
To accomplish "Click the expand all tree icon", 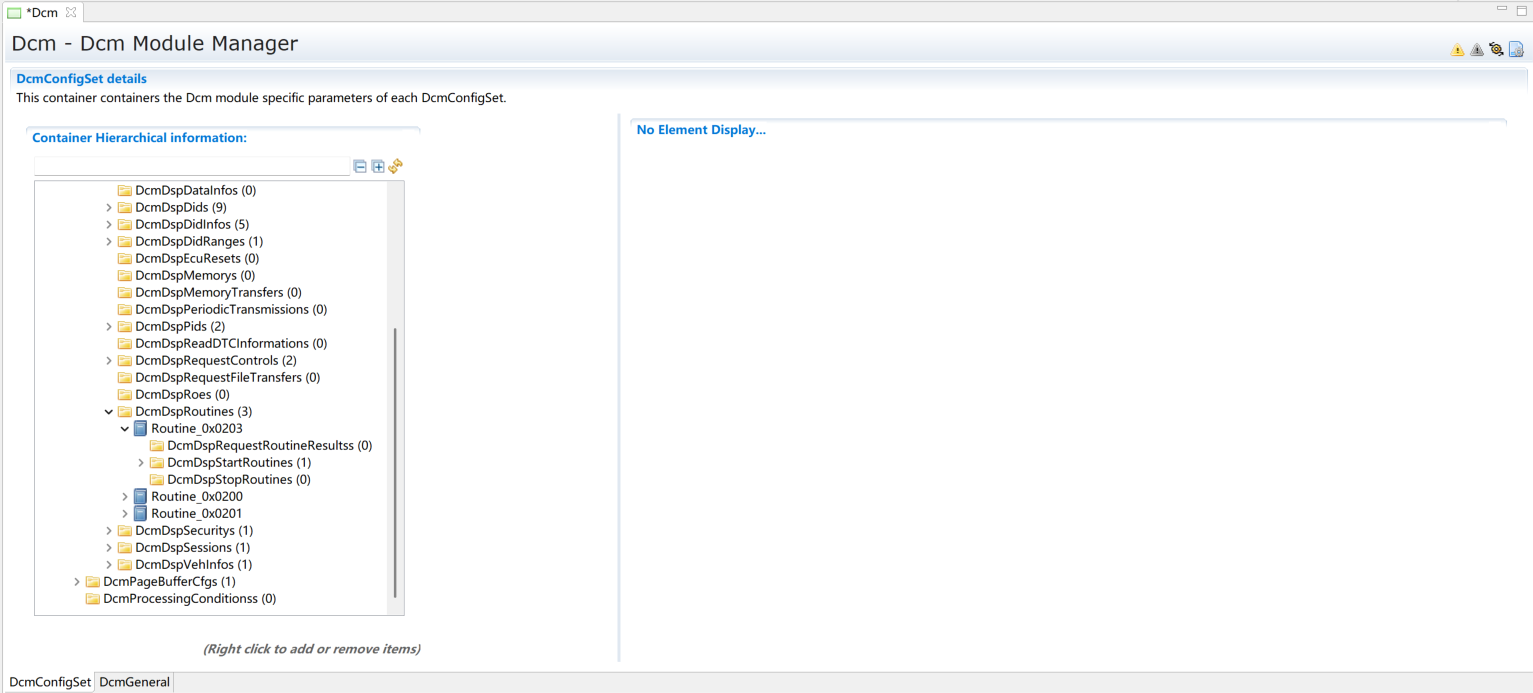I will click(x=378, y=166).
